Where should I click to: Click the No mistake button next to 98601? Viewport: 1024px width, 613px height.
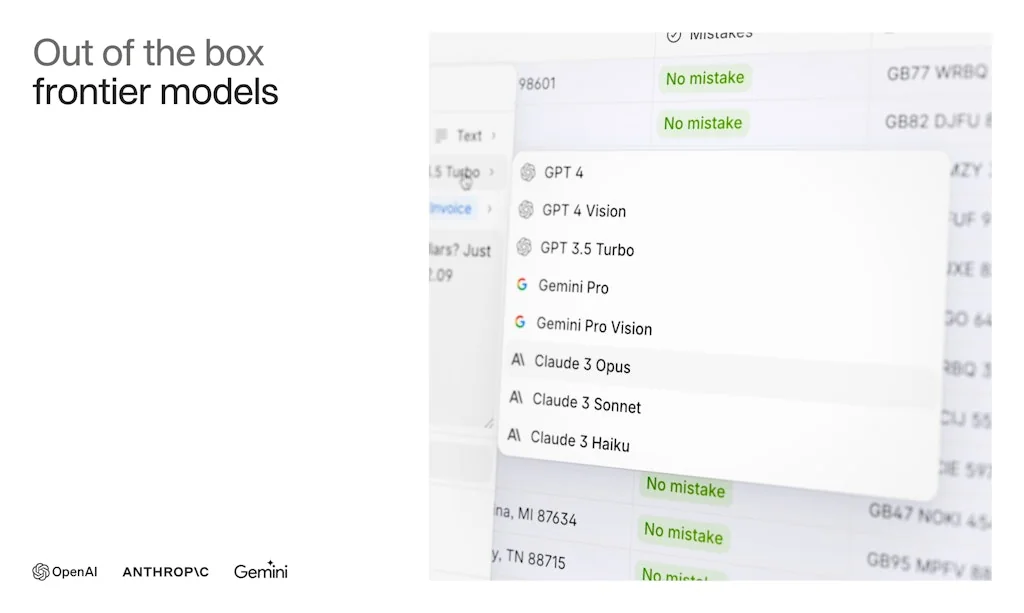(x=705, y=78)
